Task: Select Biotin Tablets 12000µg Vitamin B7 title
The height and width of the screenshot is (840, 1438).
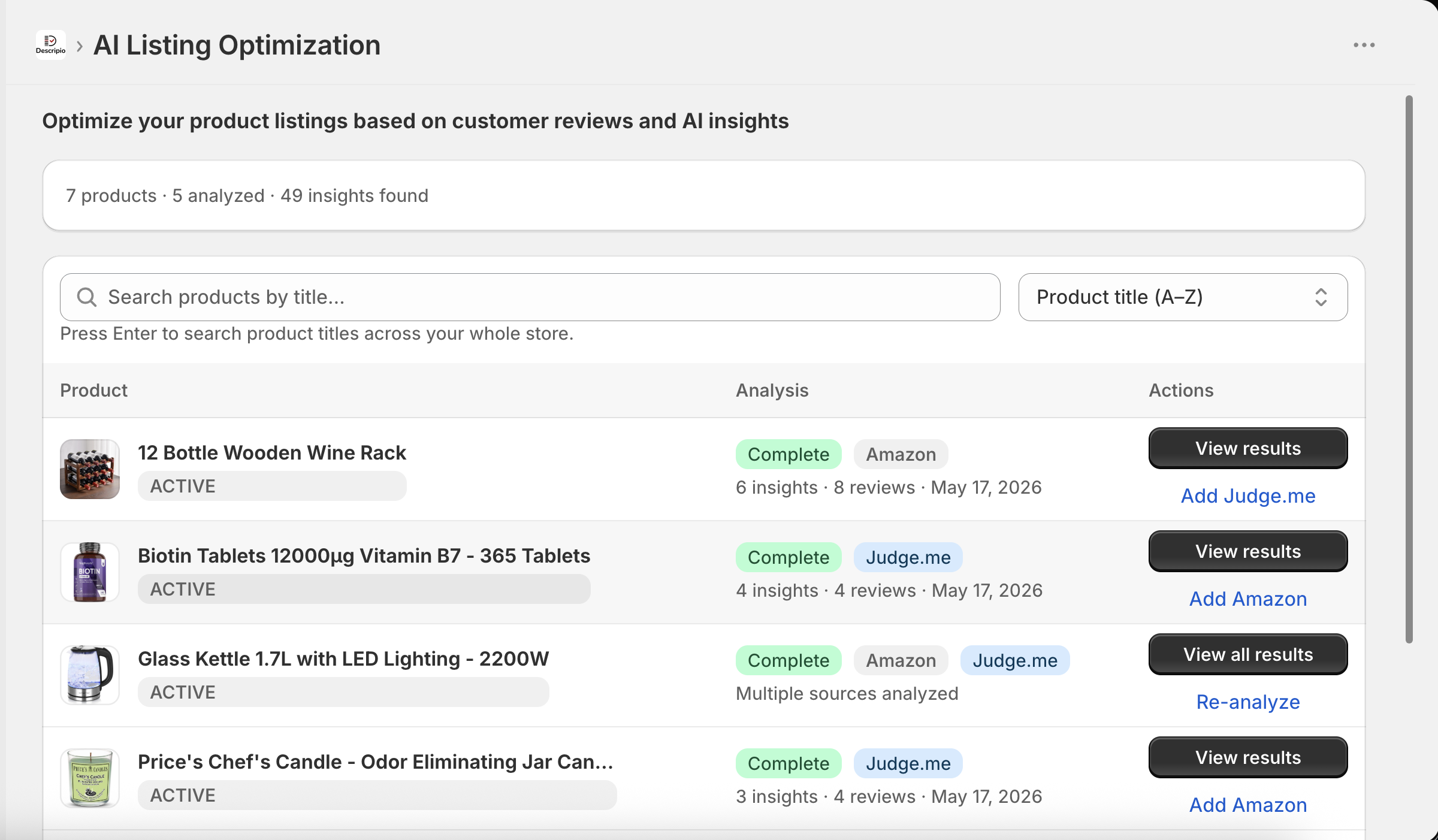Action: (364, 556)
